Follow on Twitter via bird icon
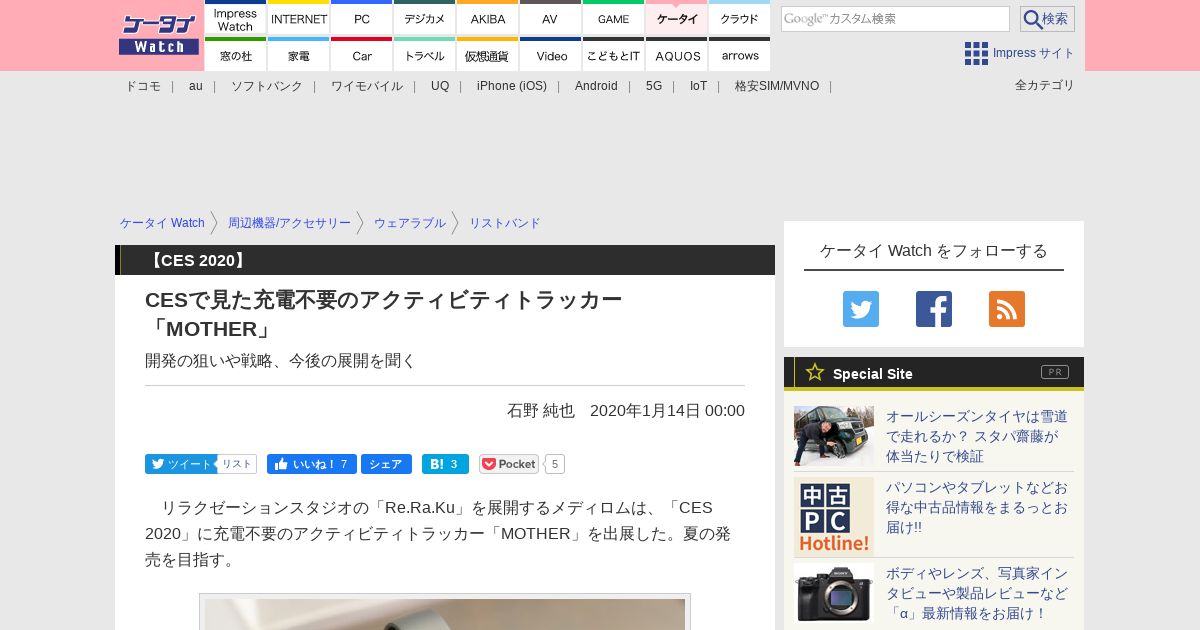 click(x=861, y=309)
